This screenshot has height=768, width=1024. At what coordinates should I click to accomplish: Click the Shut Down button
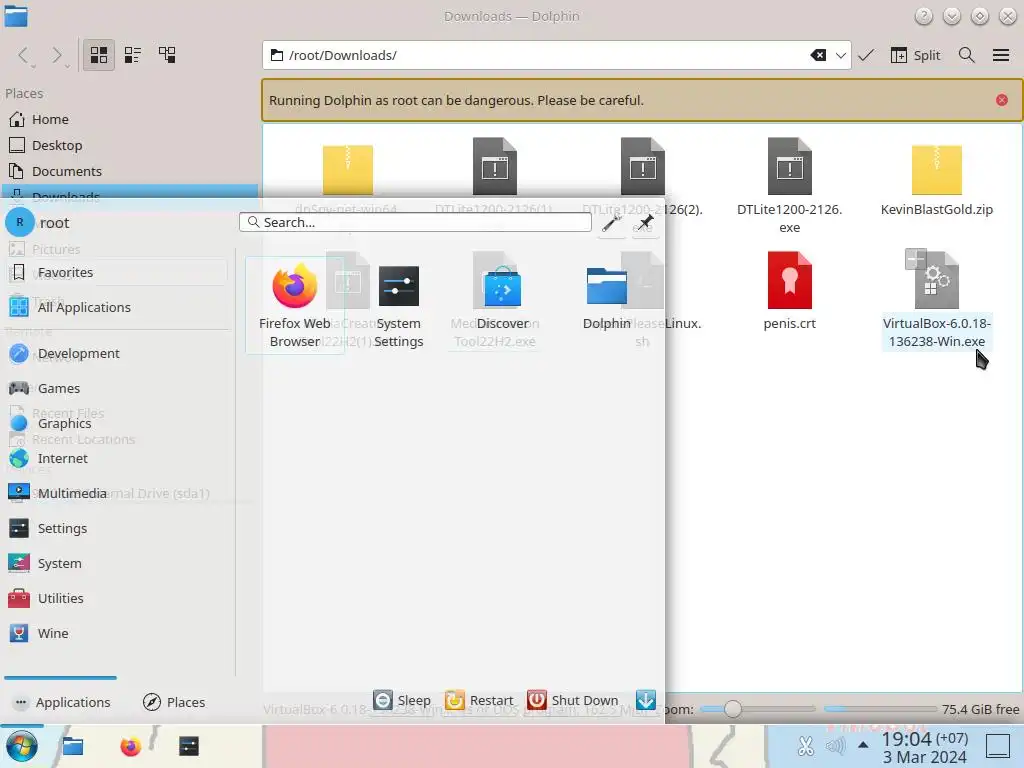click(x=573, y=700)
